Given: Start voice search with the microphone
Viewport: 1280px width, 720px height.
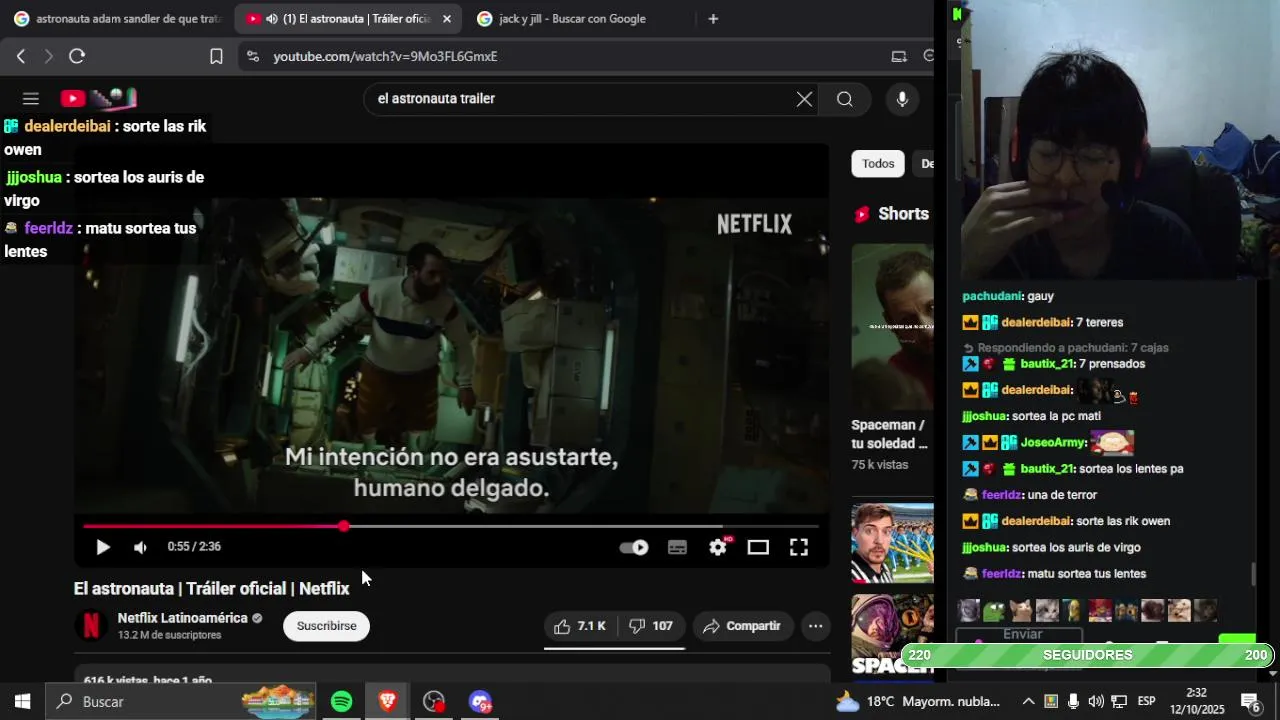Looking at the screenshot, I should 902,98.
